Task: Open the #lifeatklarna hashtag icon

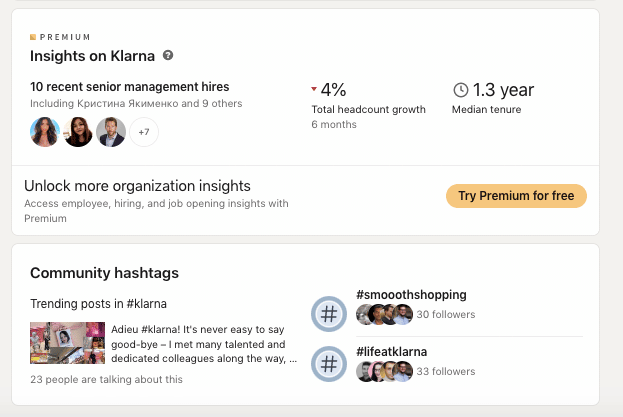Action: (x=329, y=364)
